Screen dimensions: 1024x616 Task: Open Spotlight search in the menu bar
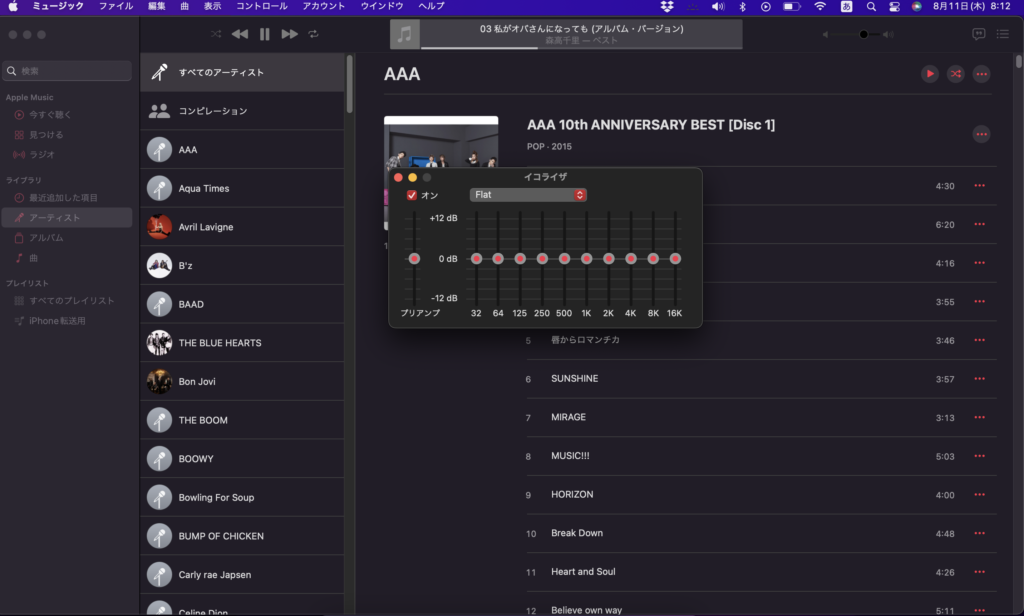pos(871,7)
